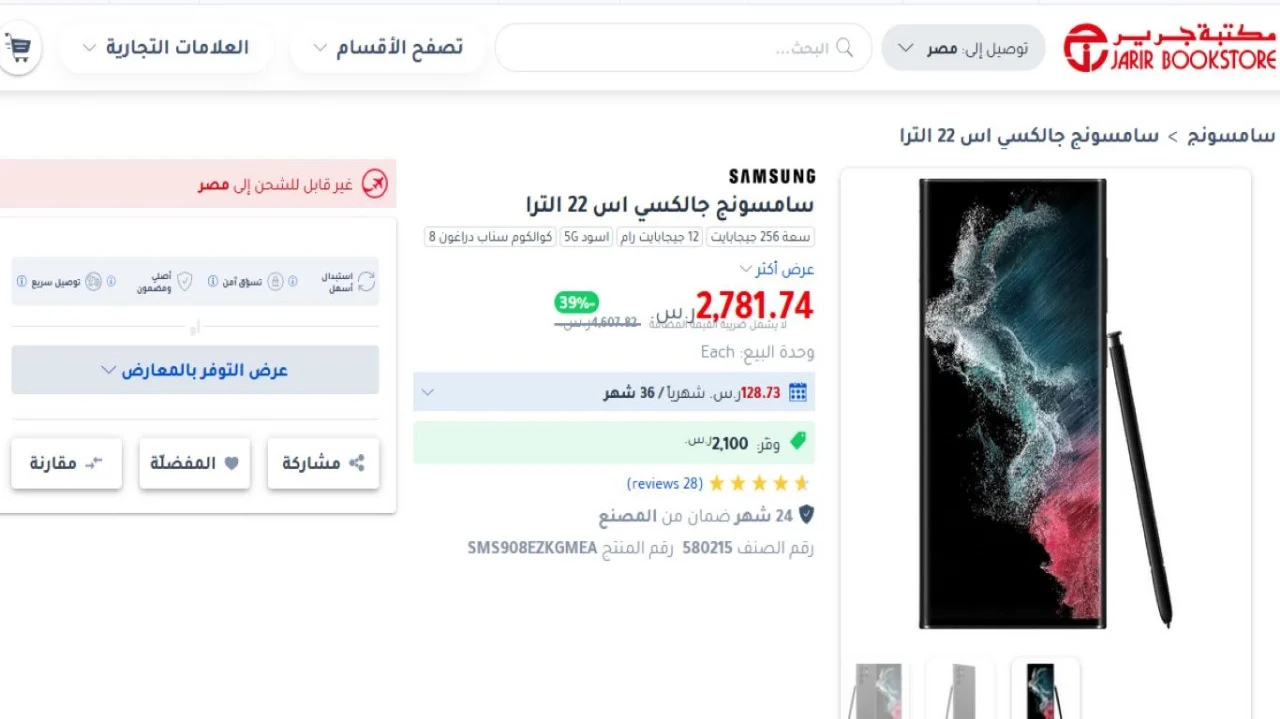Click the installment calendar icon

click(798, 392)
